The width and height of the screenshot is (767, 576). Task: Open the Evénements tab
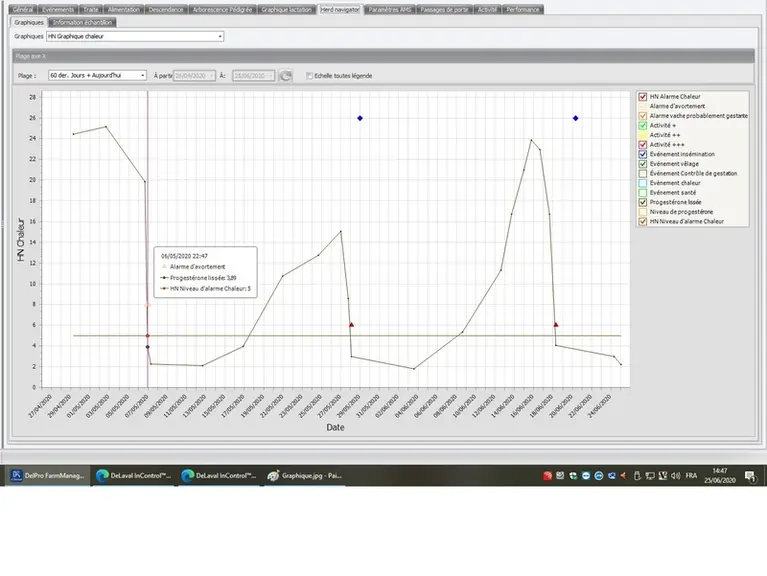[58, 9]
